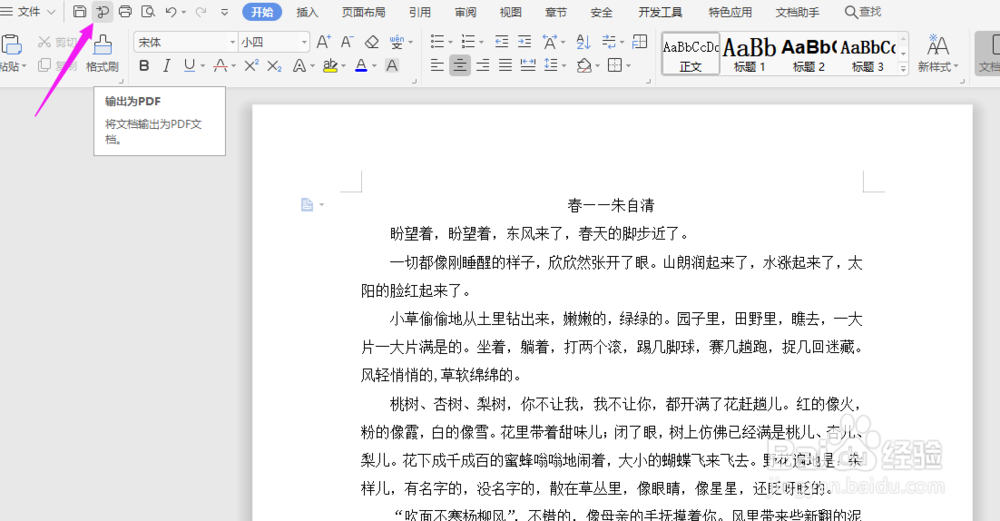The height and width of the screenshot is (521, 1000).
Task: Select align left
Action: [437, 65]
